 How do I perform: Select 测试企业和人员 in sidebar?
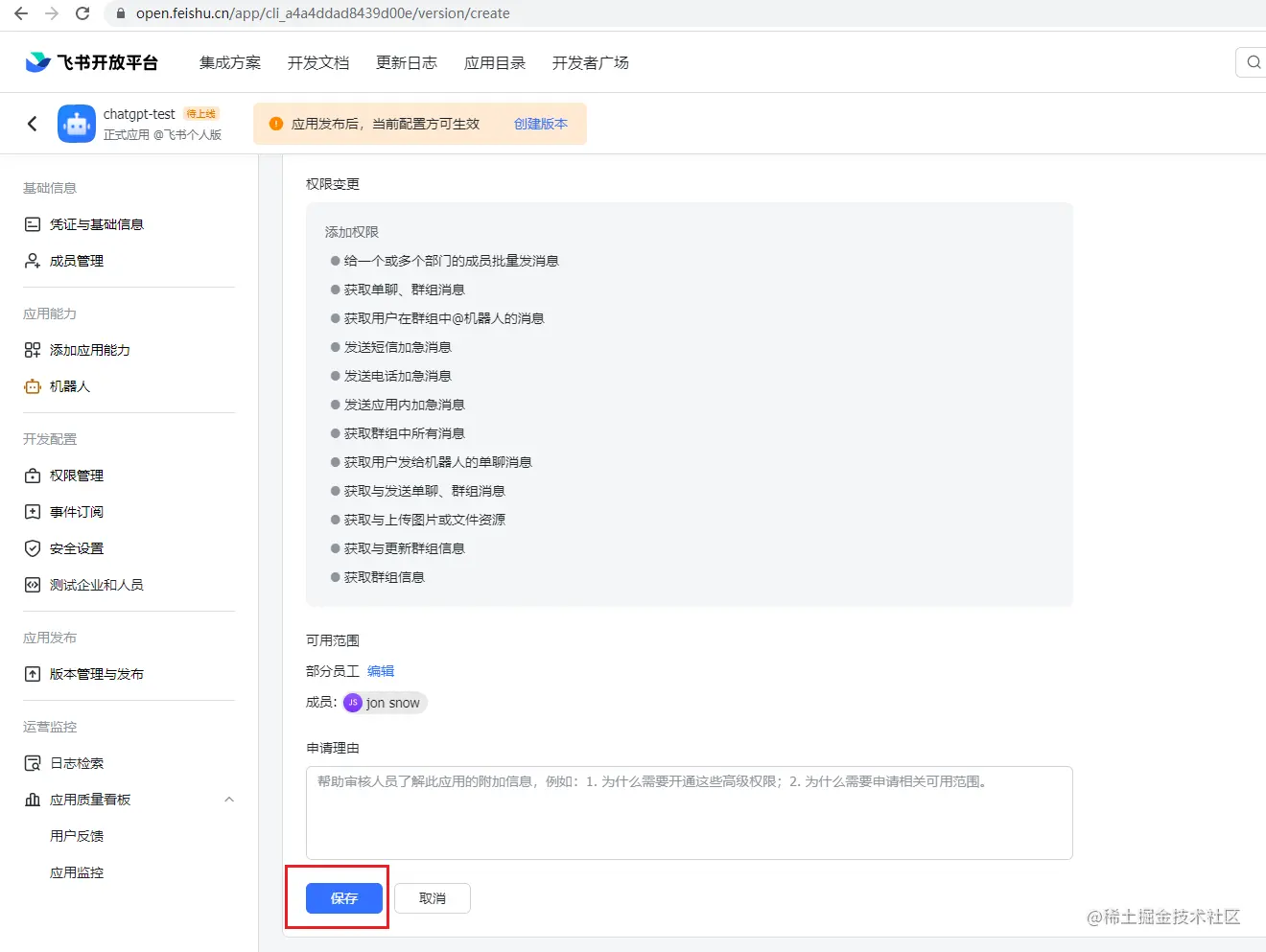coord(97,585)
